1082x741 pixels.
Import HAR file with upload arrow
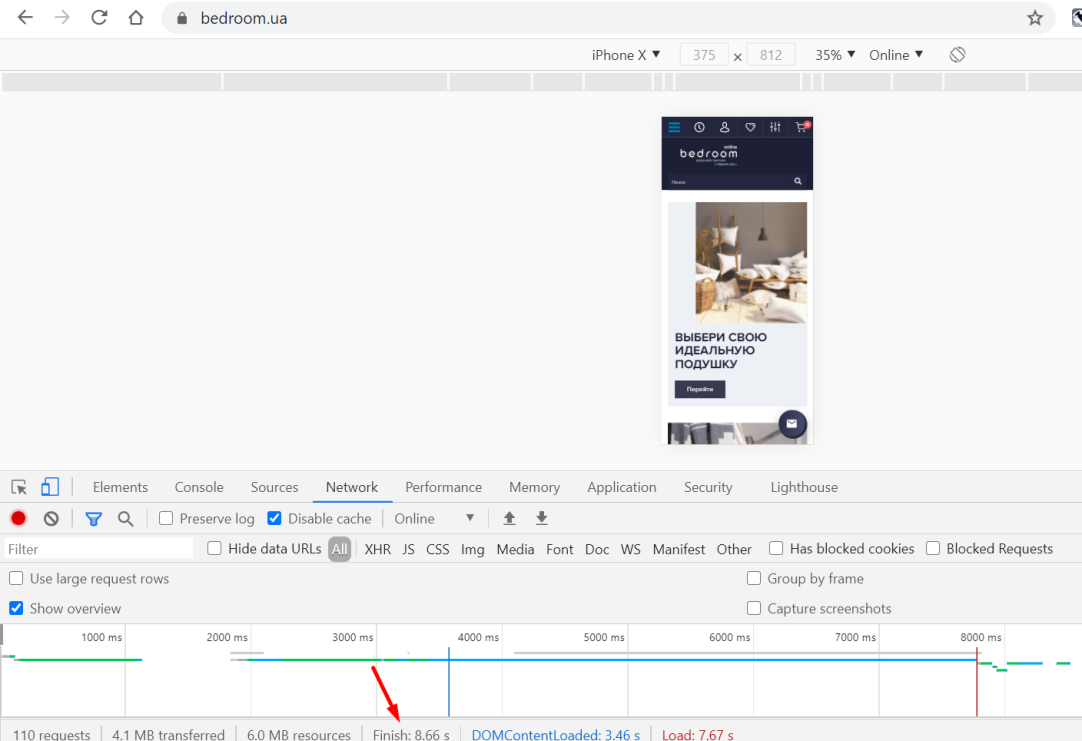tap(509, 518)
